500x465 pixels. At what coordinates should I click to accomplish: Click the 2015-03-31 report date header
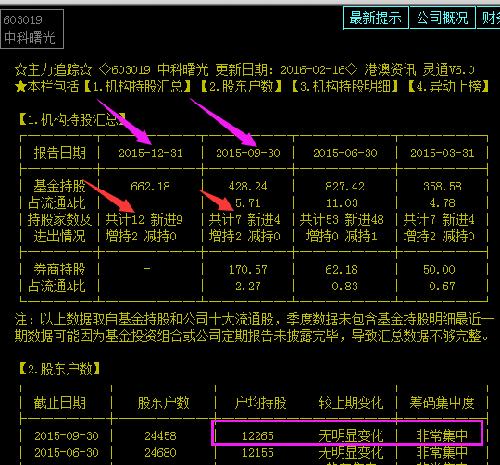[442, 153]
